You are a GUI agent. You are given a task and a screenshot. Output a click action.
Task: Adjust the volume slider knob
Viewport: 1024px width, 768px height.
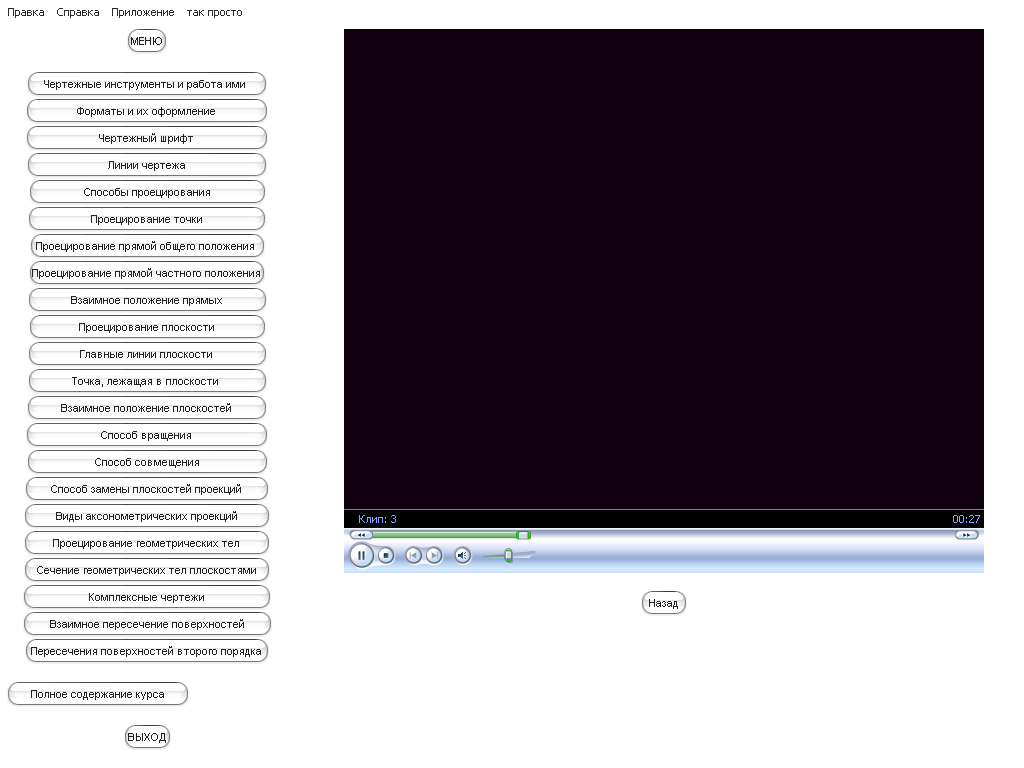(x=508, y=556)
